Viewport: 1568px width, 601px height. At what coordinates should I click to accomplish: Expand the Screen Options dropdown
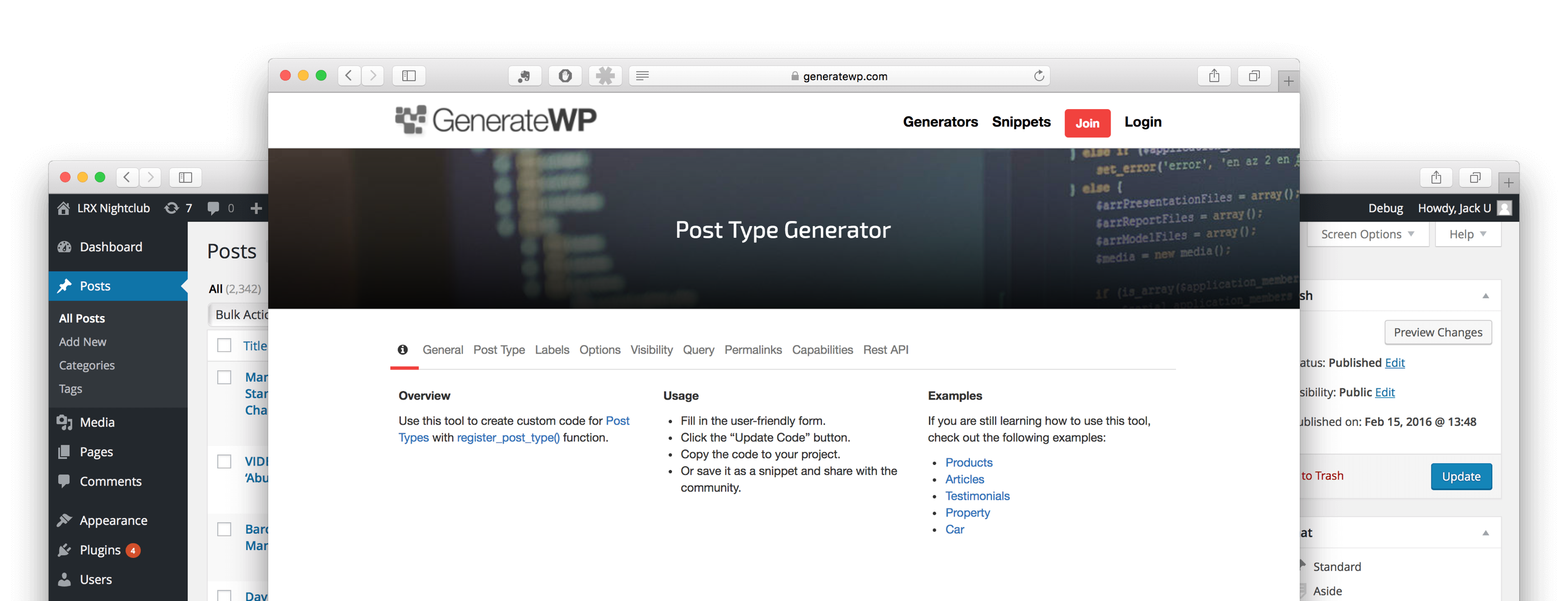tap(1367, 235)
